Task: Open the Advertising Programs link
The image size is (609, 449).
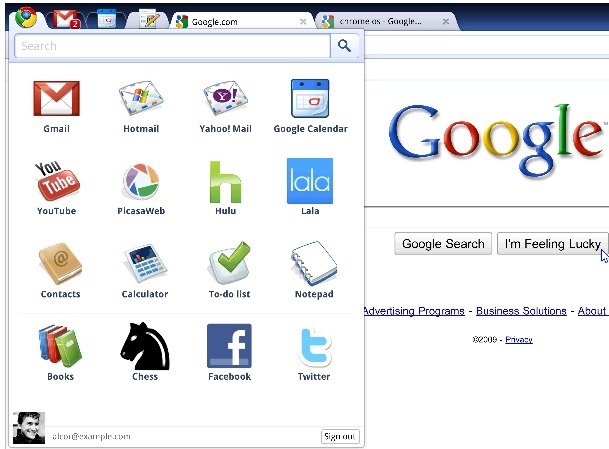Action: coord(414,311)
